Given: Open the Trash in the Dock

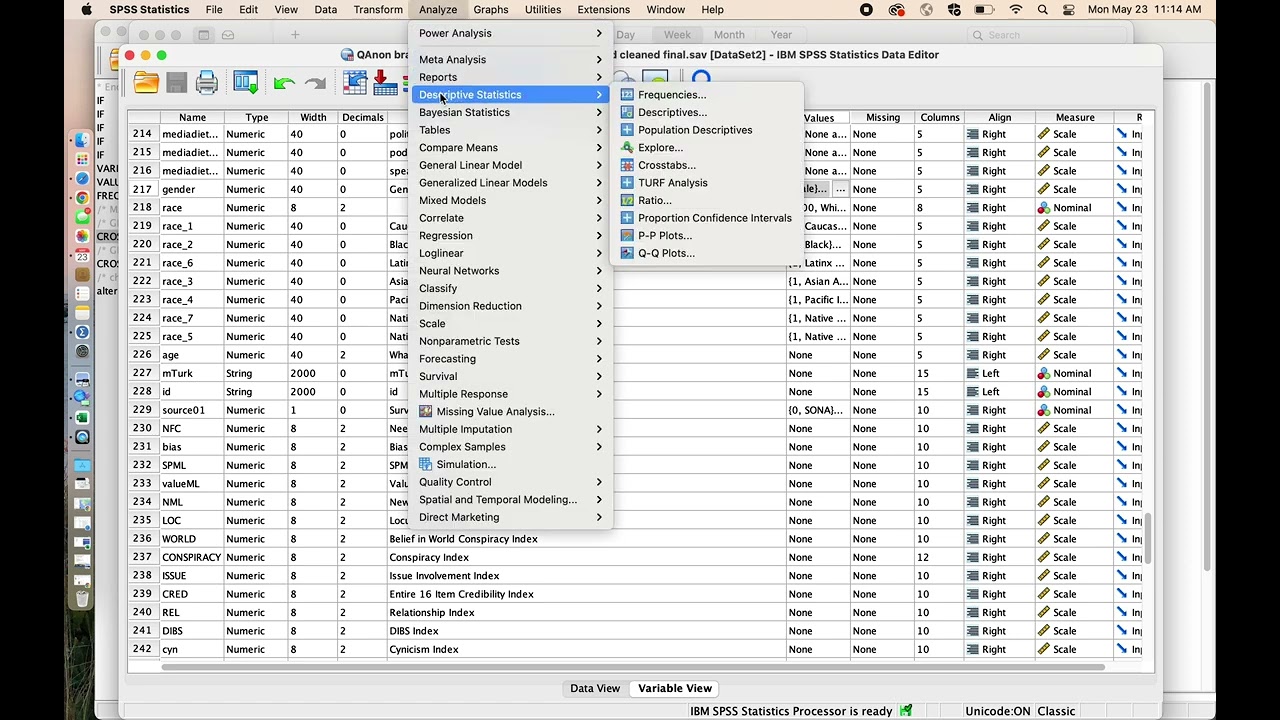Looking at the screenshot, I should pos(82,598).
